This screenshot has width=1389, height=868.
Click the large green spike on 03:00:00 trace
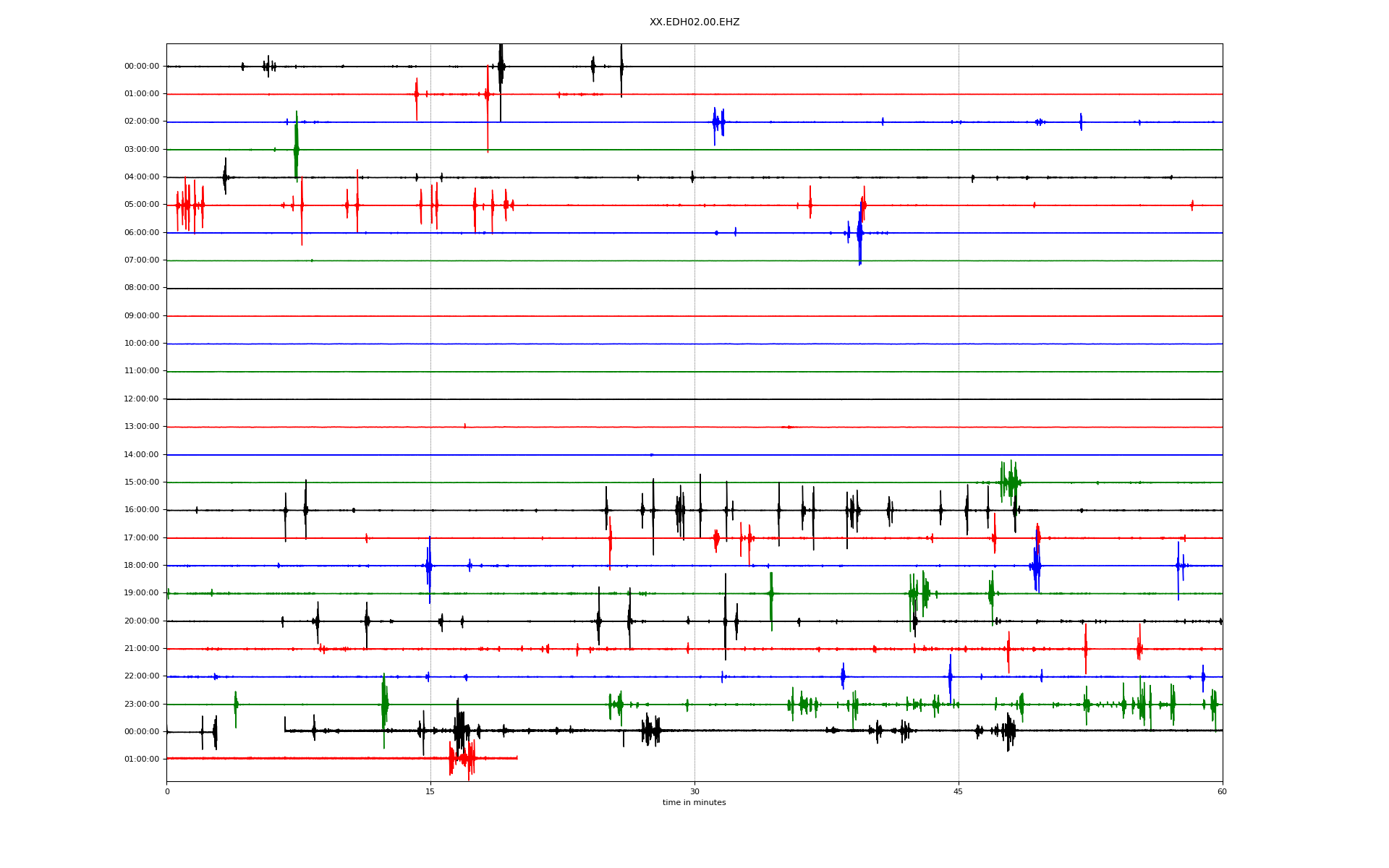[x=296, y=148]
